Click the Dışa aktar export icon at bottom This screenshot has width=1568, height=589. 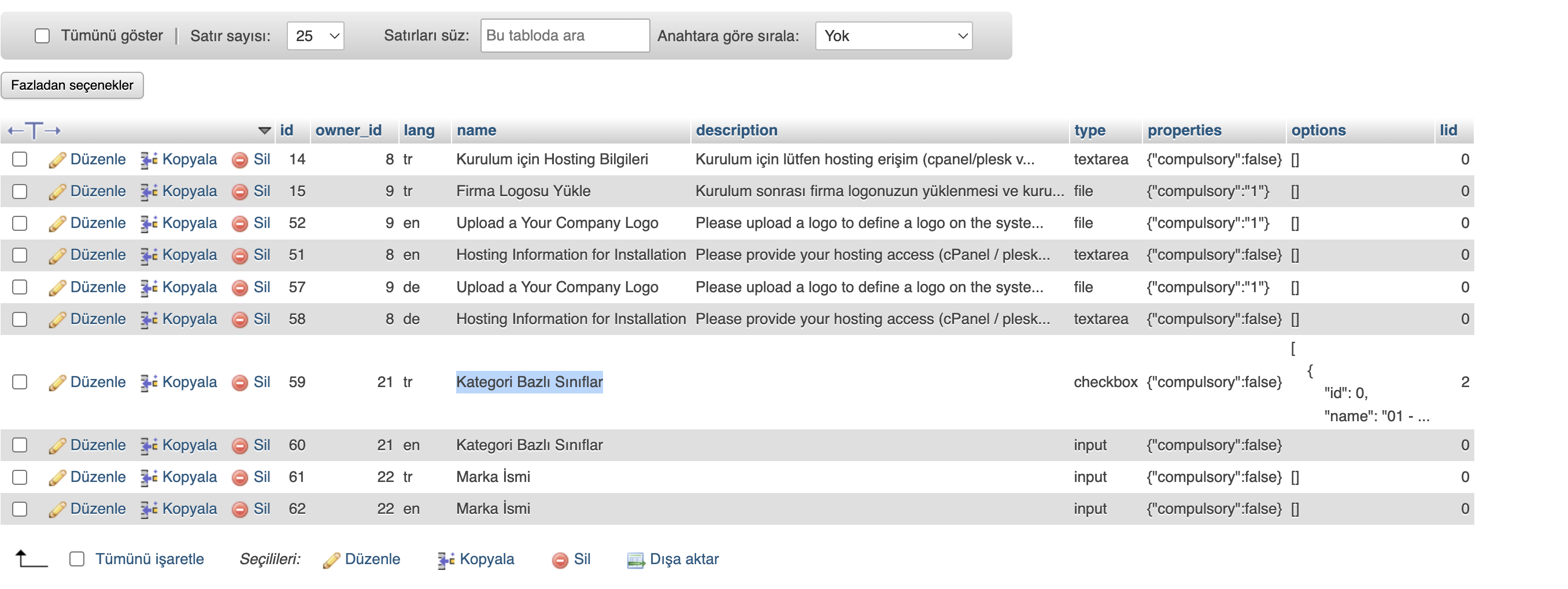pos(635,559)
